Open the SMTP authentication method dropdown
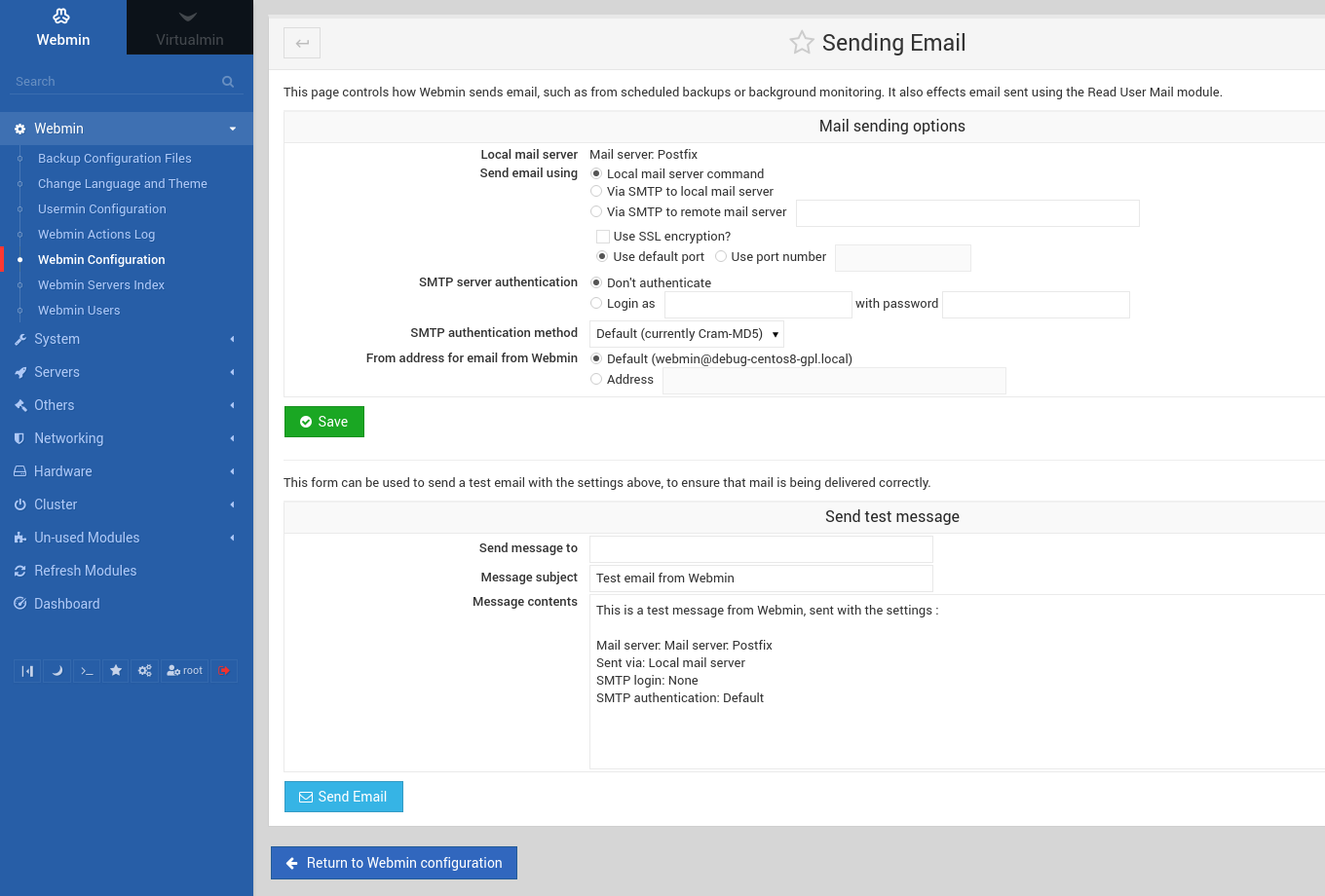This screenshot has width=1325, height=896. 686,333
